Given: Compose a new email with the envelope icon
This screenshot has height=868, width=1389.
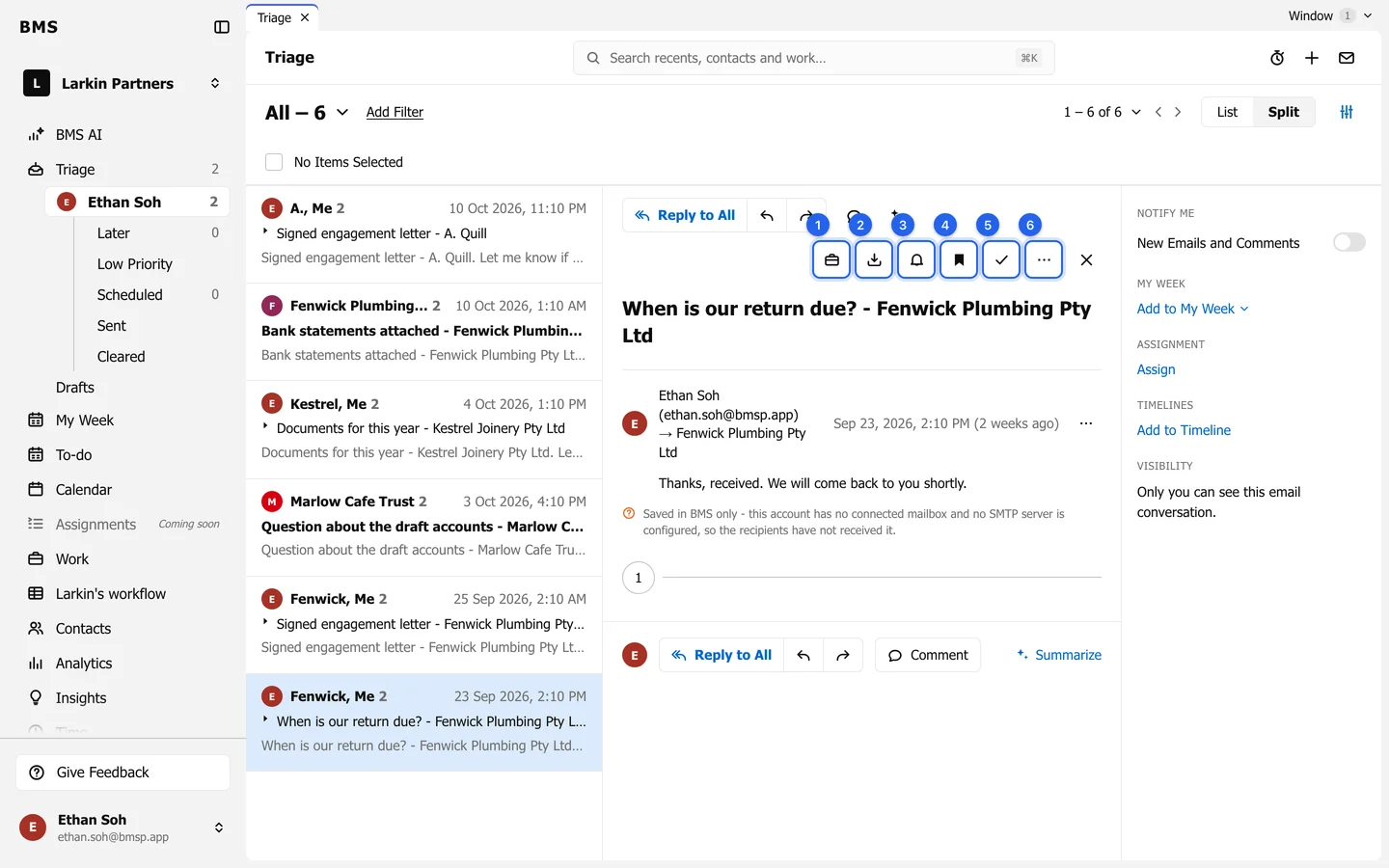Looking at the screenshot, I should coord(1347,58).
